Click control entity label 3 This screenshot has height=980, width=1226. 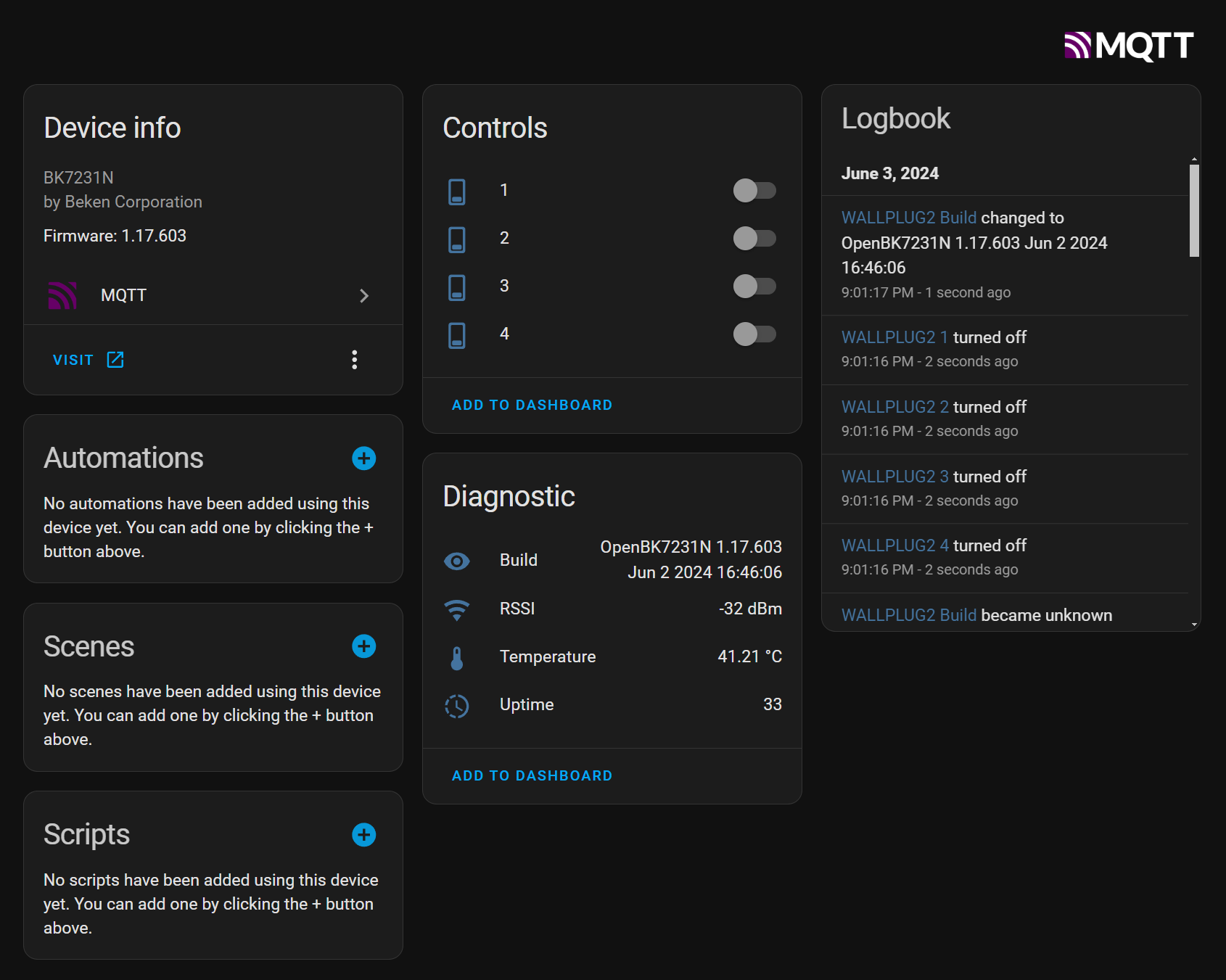[504, 286]
